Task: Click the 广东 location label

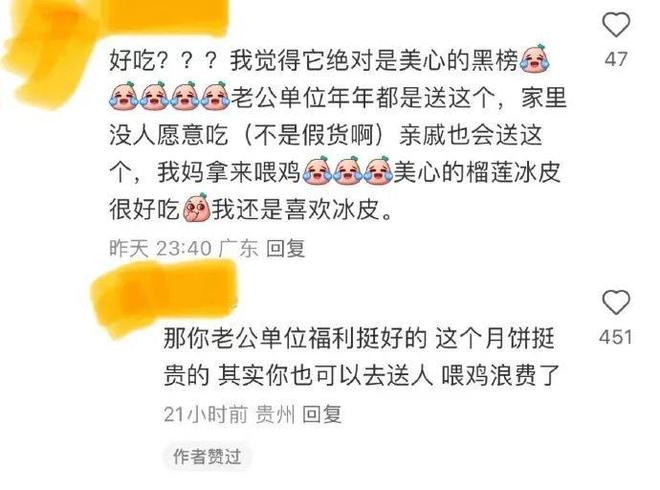Action: click(238, 248)
